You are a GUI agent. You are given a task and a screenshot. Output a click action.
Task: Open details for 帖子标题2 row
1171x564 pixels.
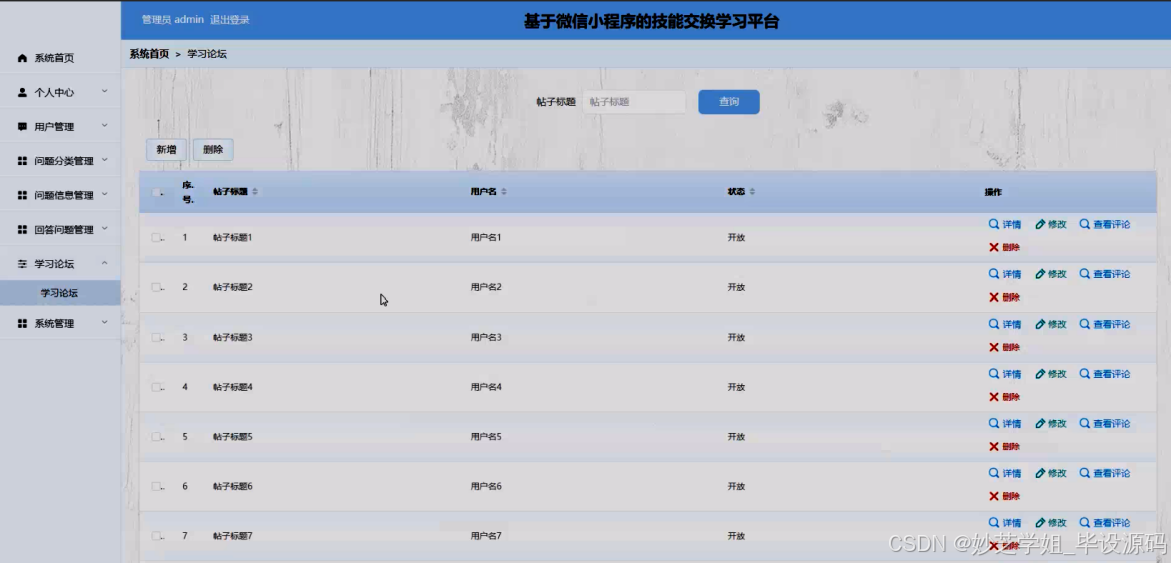pos(1004,274)
